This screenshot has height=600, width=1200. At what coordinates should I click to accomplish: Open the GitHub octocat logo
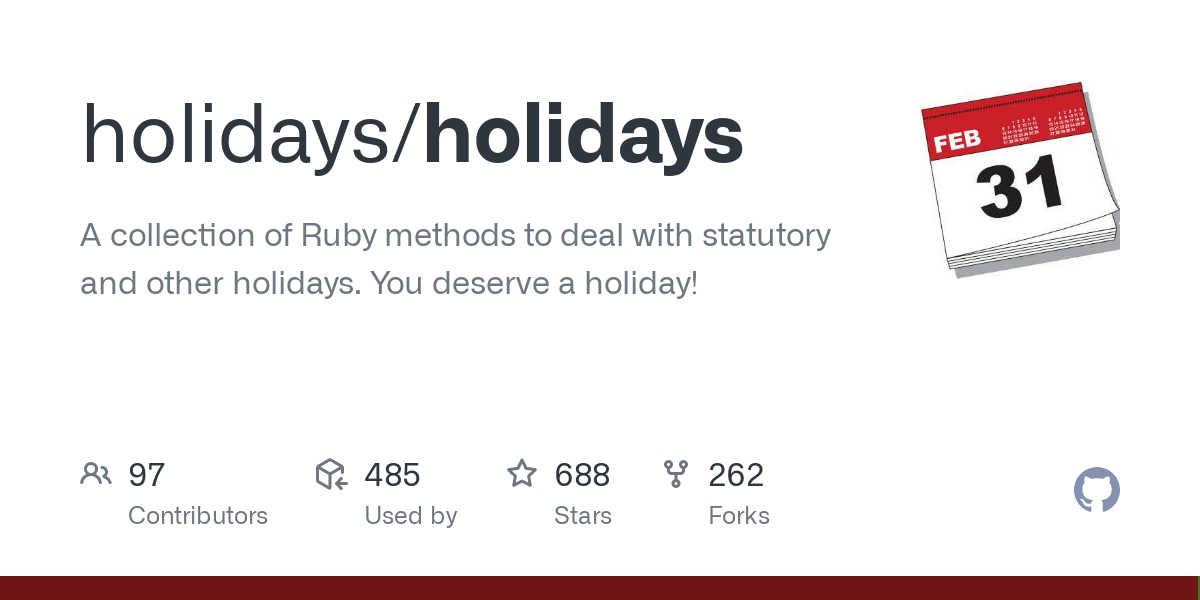pyautogui.click(x=1097, y=490)
